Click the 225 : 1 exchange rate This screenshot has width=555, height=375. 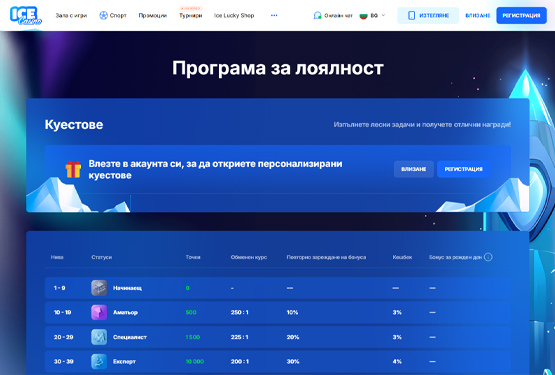[x=240, y=337]
